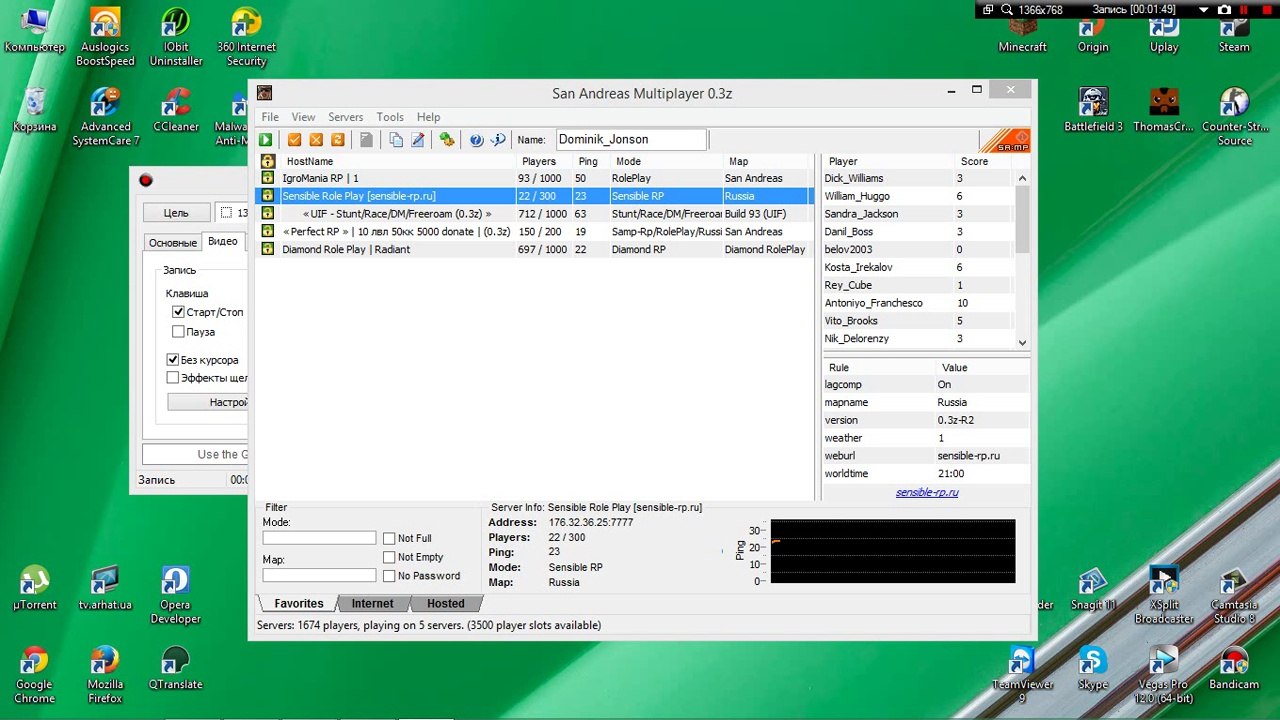Switch to the Основные tab in Bandicam
This screenshot has height=720, width=1280.
173,243
